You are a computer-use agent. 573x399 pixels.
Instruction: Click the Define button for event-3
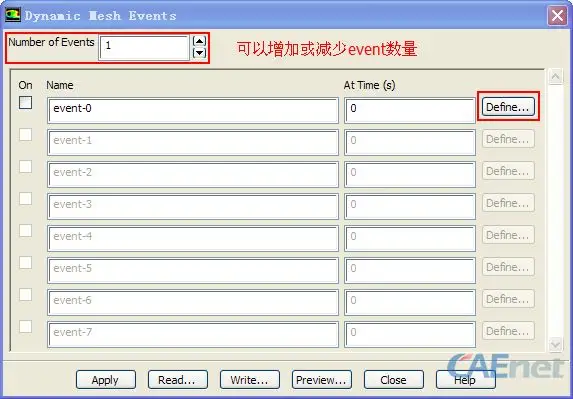[x=508, y=203]
